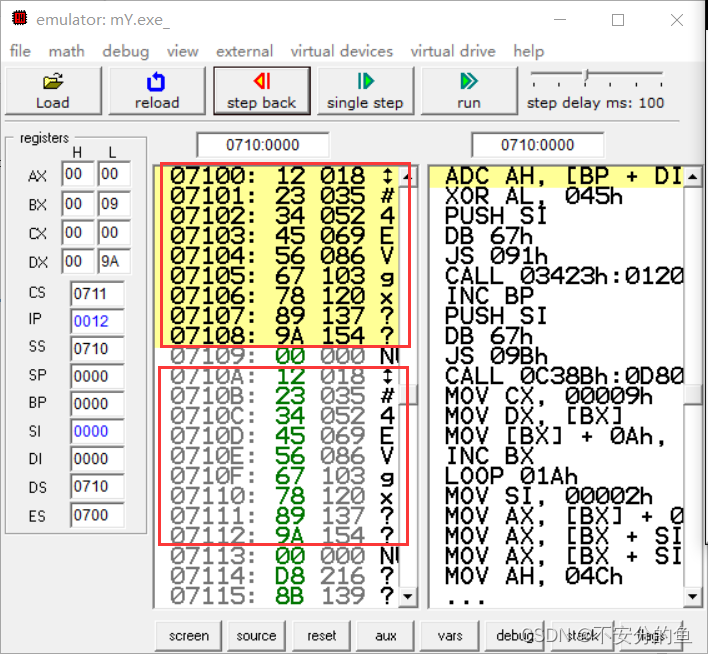This screenshot has height=654, width=708.
Task: Click the DS register field
Action: [97, 486]
